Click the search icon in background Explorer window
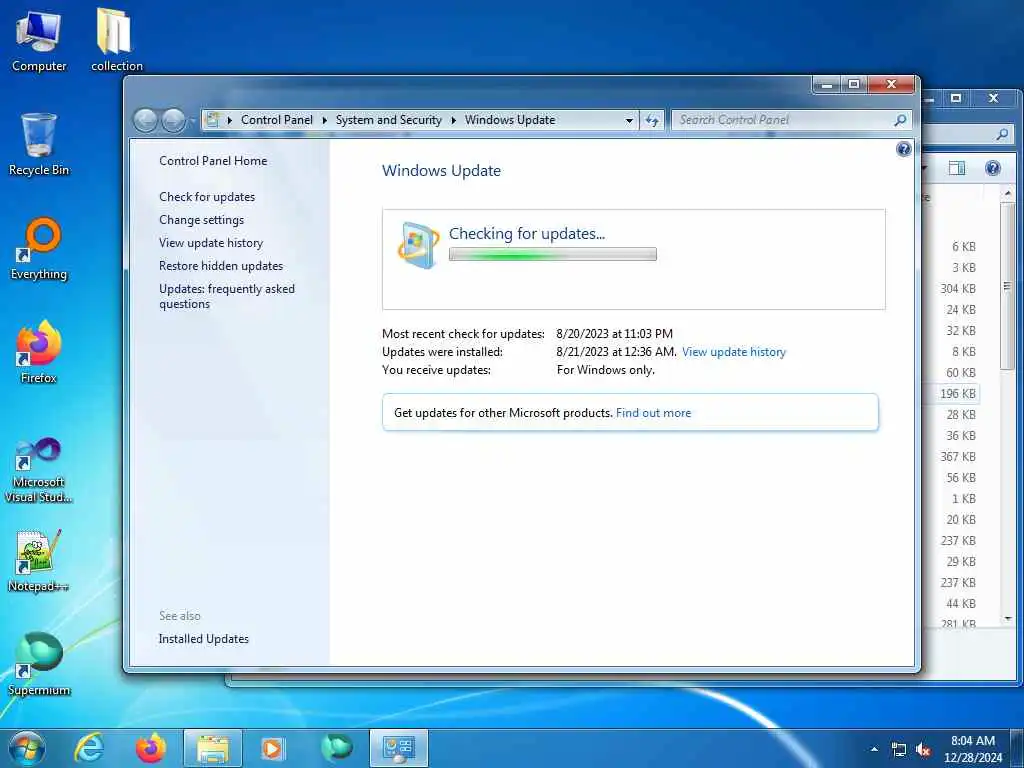Image resolution: width=1024 pixels, height=768 pixels. pyautogui.click(x=1002, y=135)
